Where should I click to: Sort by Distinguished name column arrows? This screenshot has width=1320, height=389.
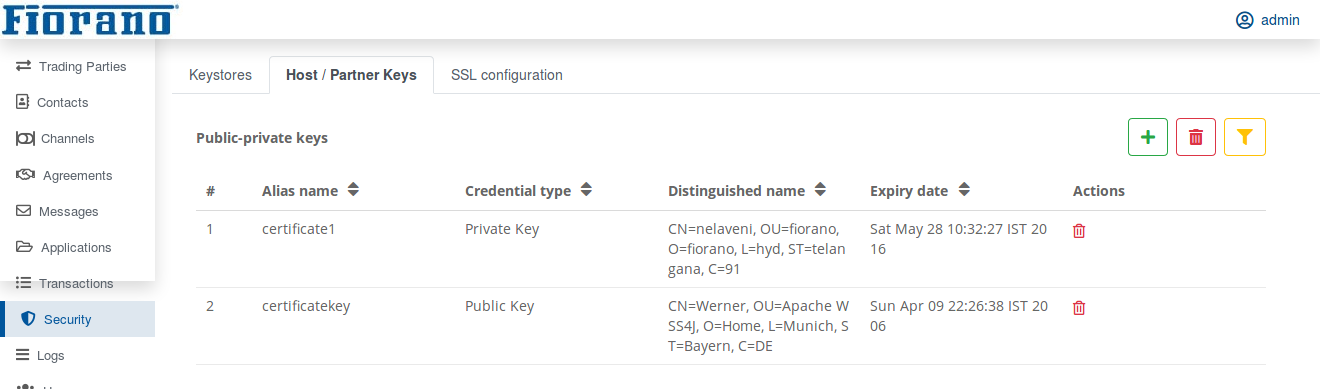tap(820, 189)
